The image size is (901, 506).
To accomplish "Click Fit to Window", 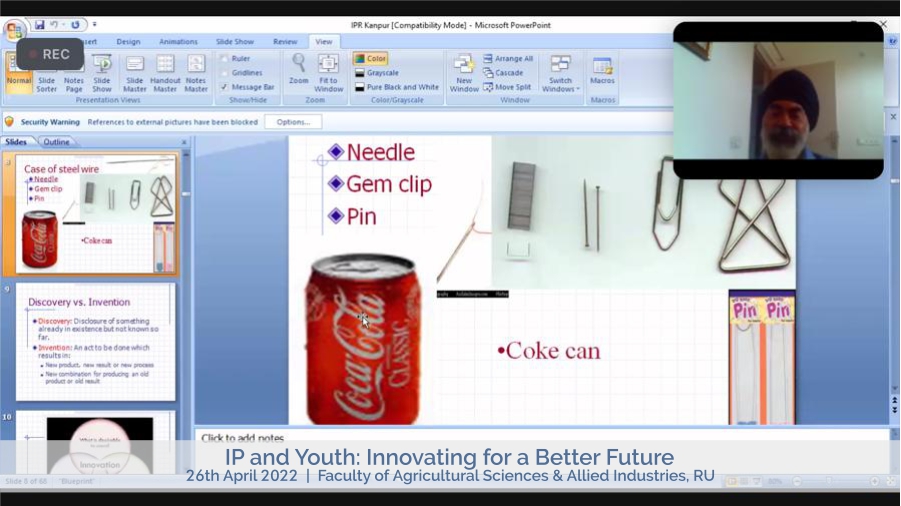I will pos(328,74).
